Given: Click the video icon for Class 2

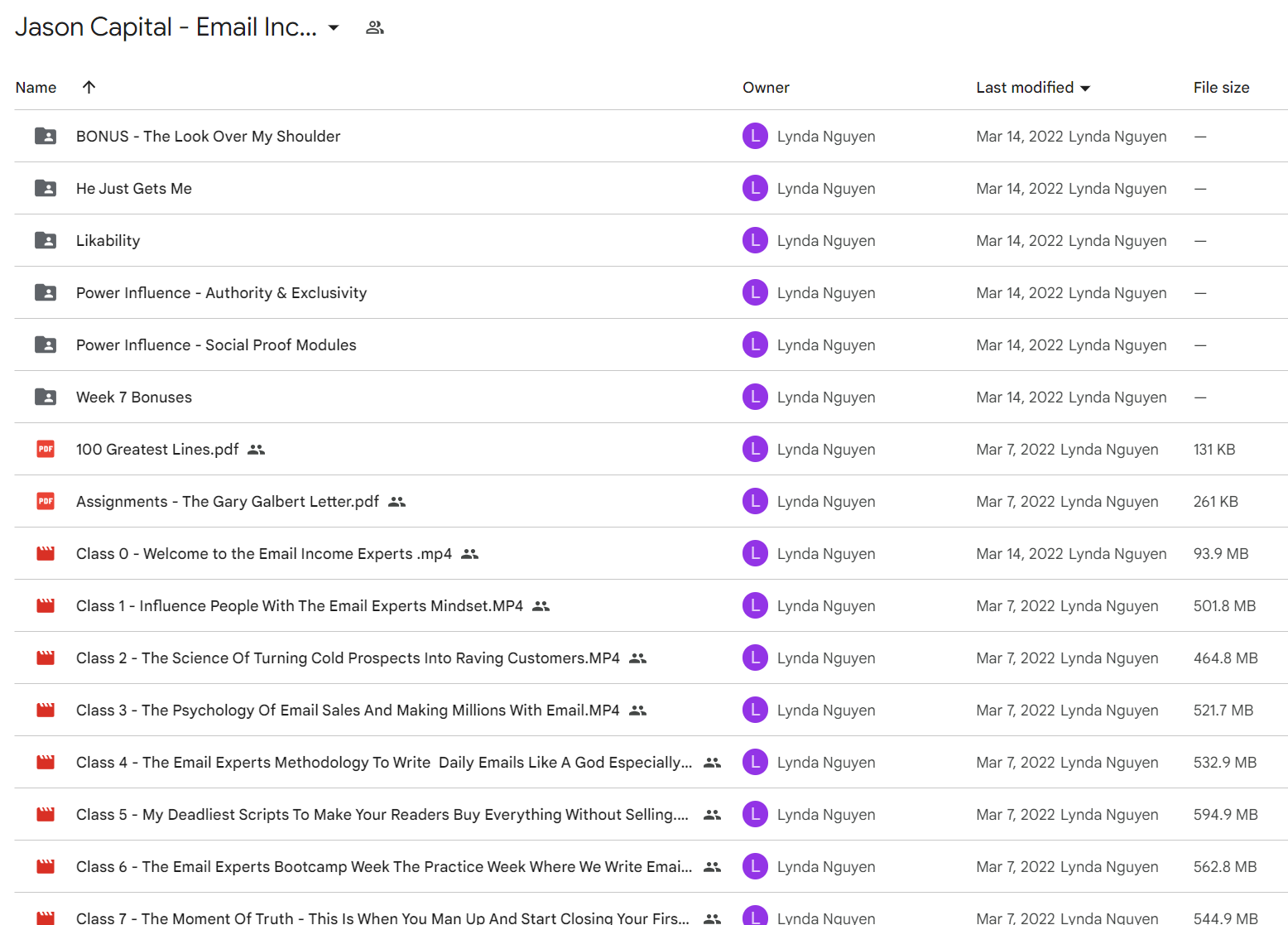Looking at the screenshot, I should (46, 658).
